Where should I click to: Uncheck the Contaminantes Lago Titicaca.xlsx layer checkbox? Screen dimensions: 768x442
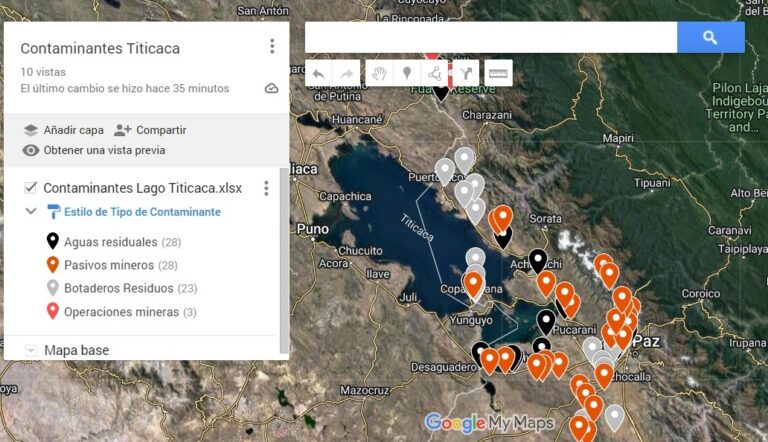[x=31, y=188]
